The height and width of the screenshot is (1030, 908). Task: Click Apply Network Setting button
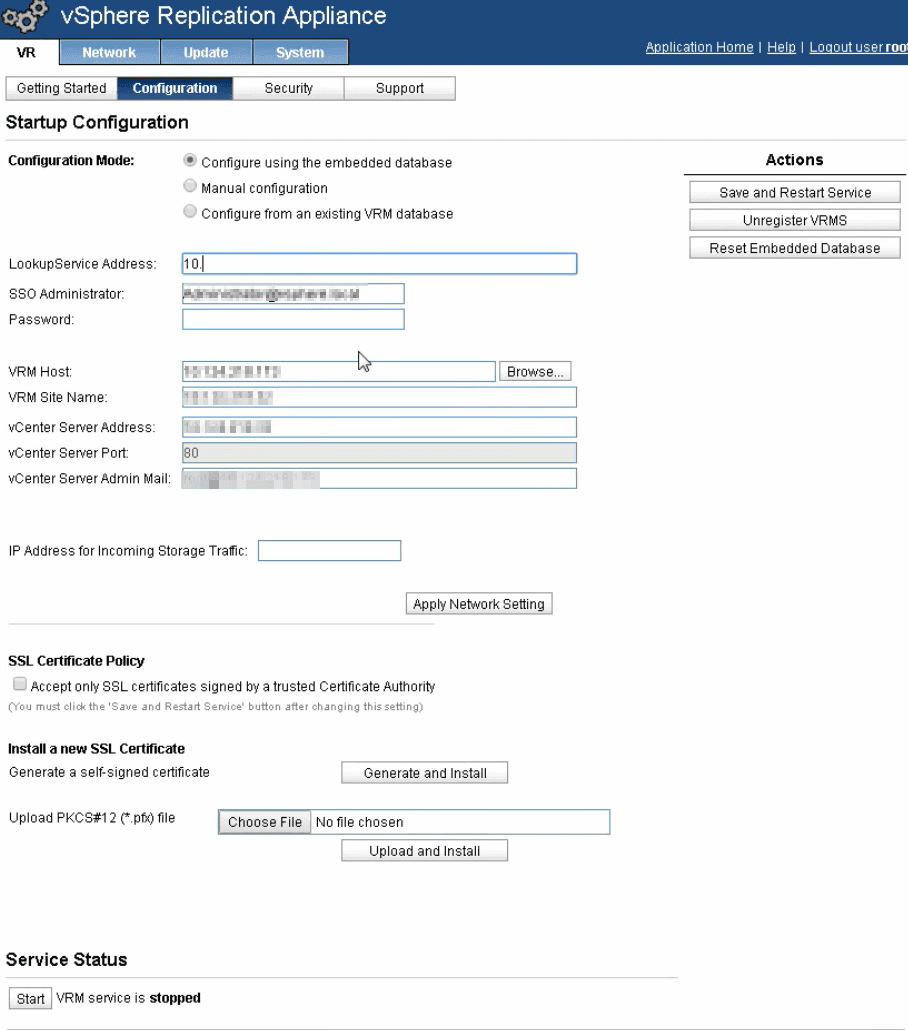pyautogui.click(x=479, y=604)
